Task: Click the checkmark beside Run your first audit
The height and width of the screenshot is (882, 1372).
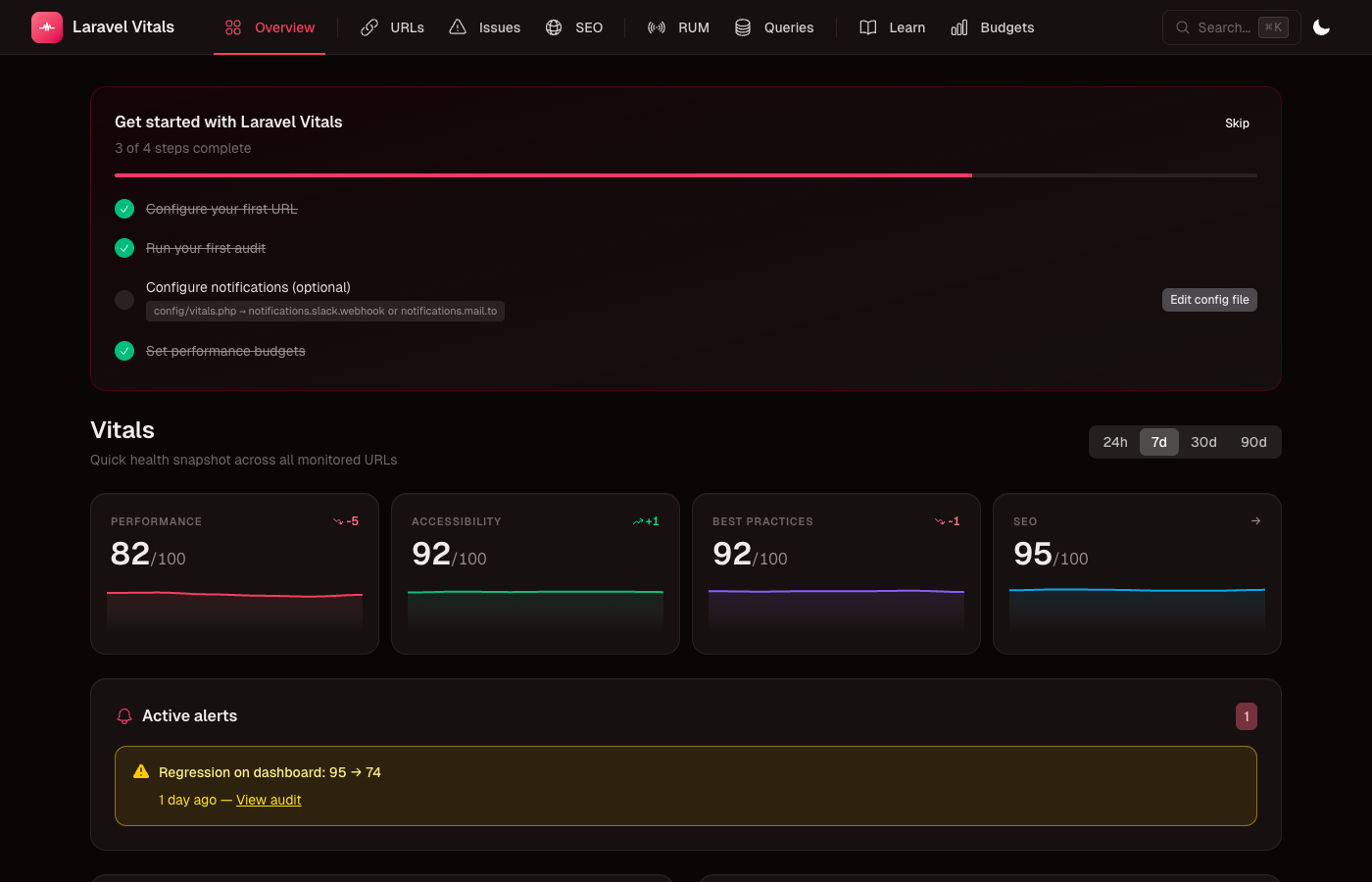Action: [124, 248]
